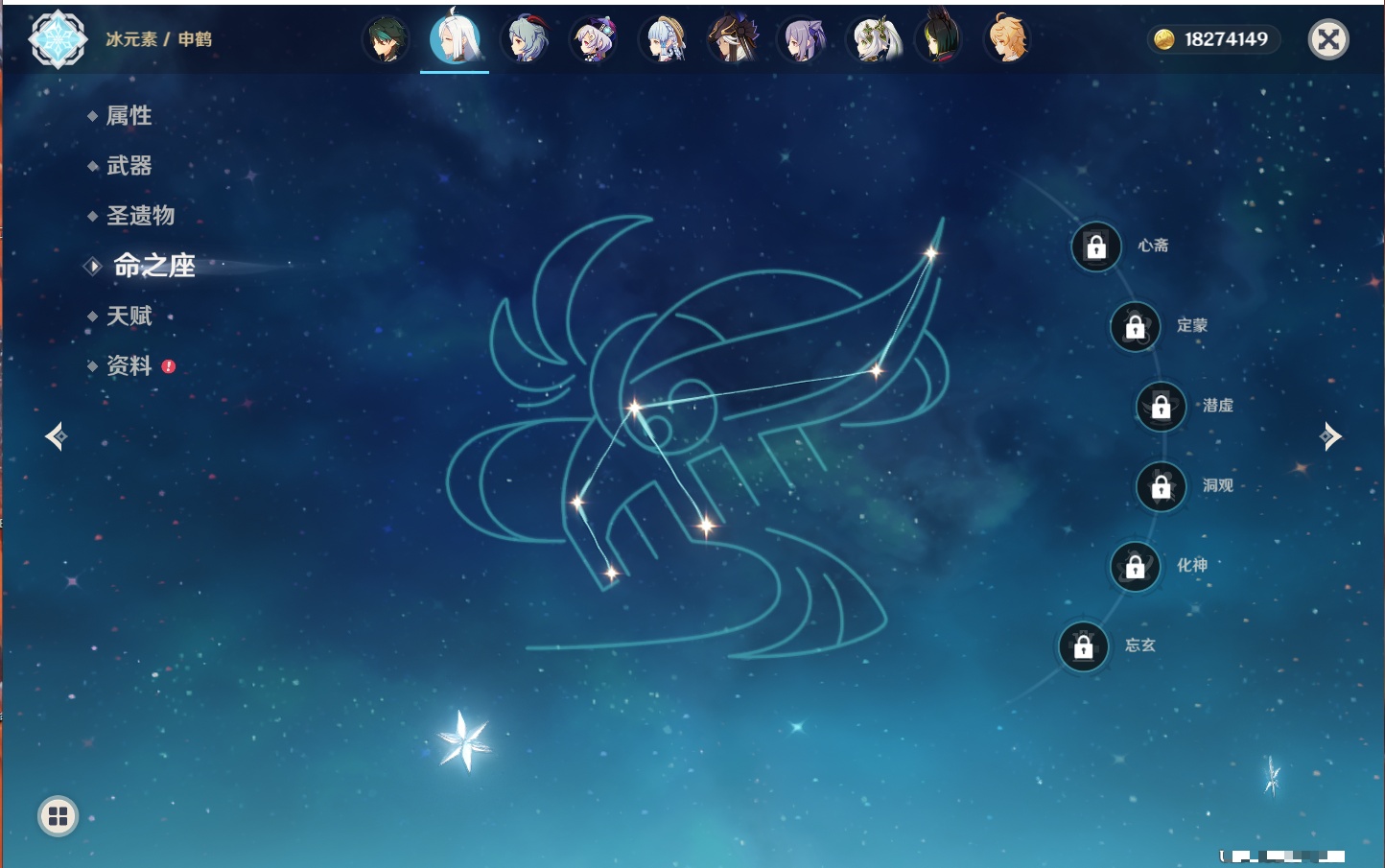Image resolution: width=1385 pixels, height=868 pixels.
Task: Click the Mora amount 18274149
Action: click(1226, 39)
